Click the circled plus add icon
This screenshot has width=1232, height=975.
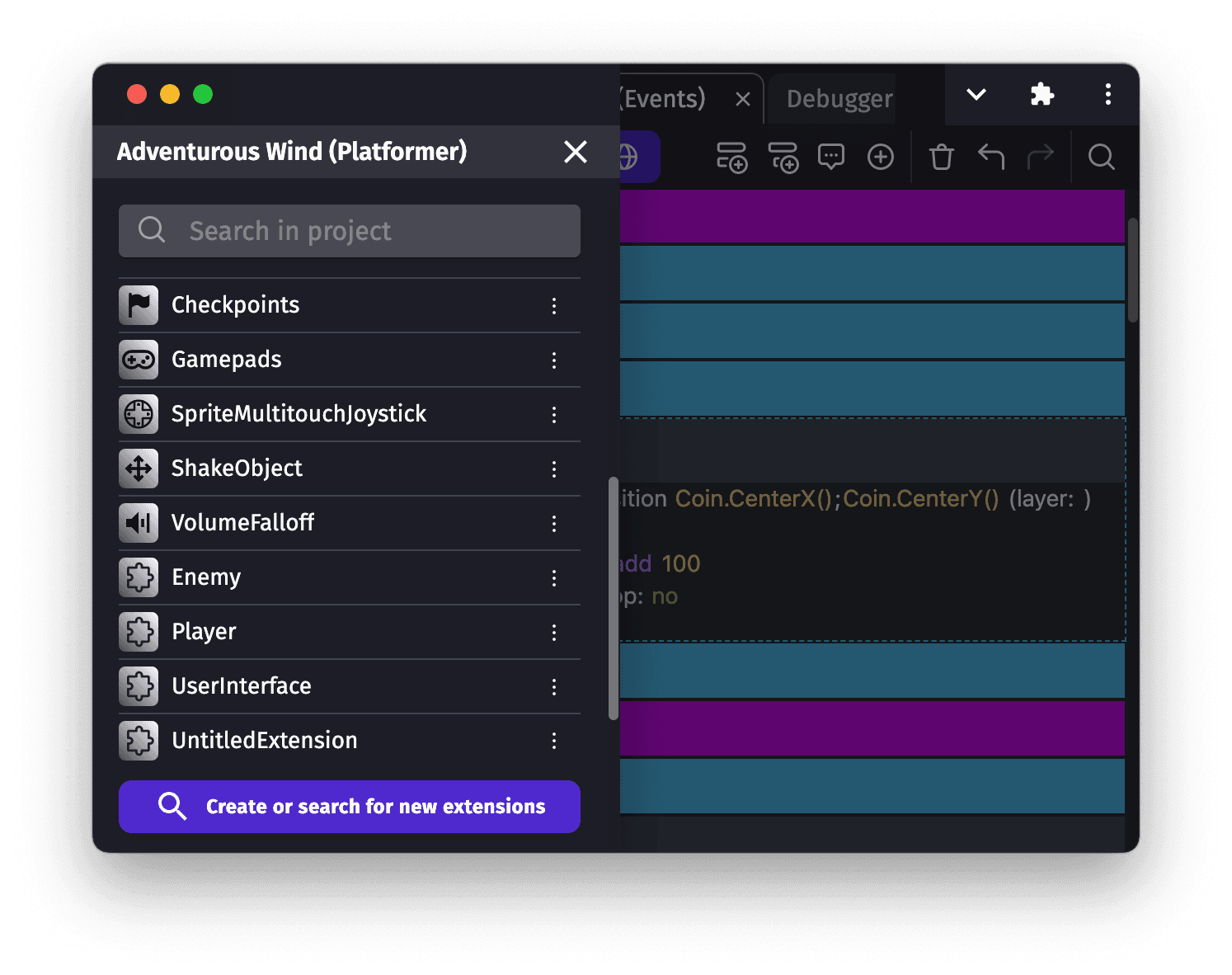[880, 157]
